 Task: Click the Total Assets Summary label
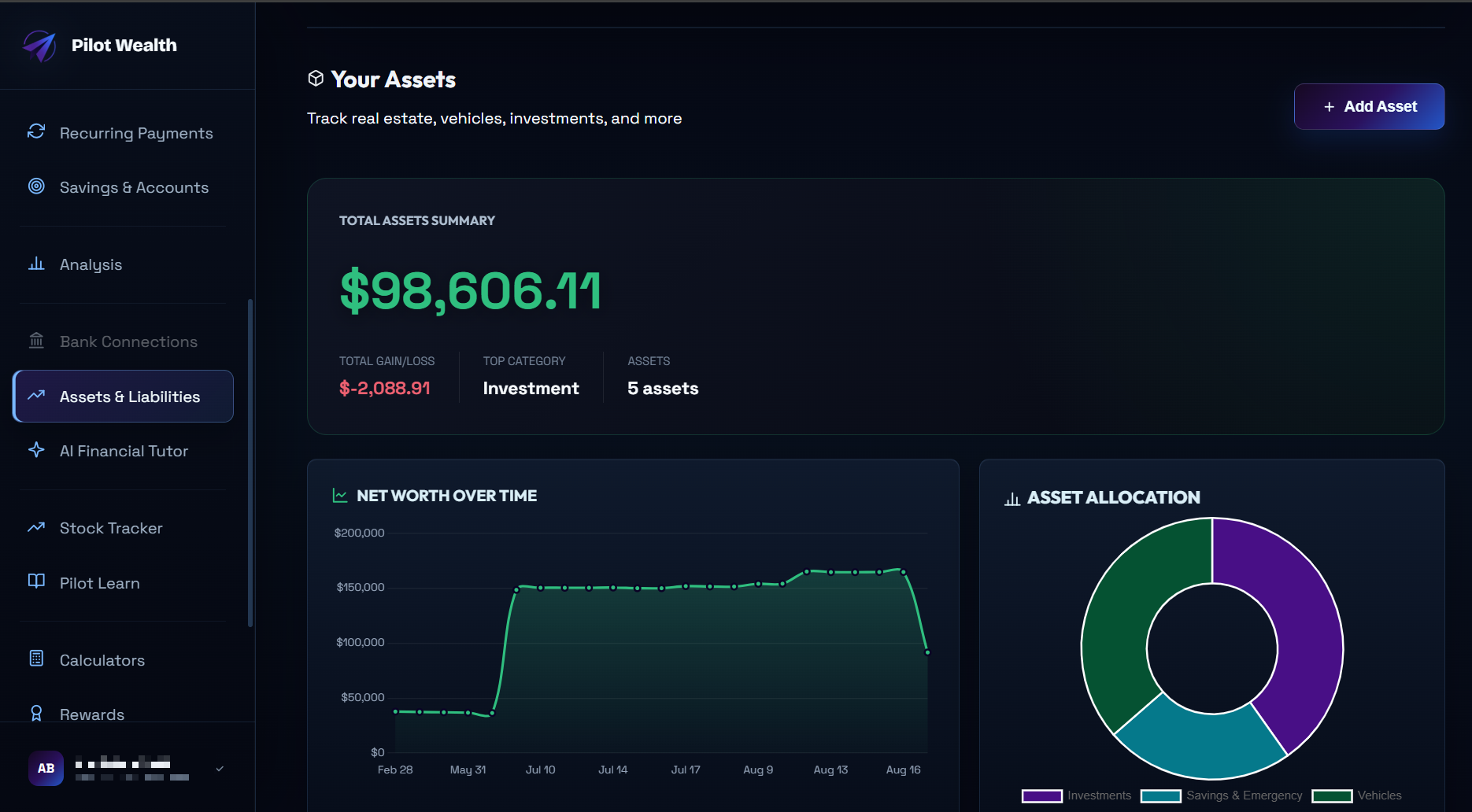(x=417, y=220)
